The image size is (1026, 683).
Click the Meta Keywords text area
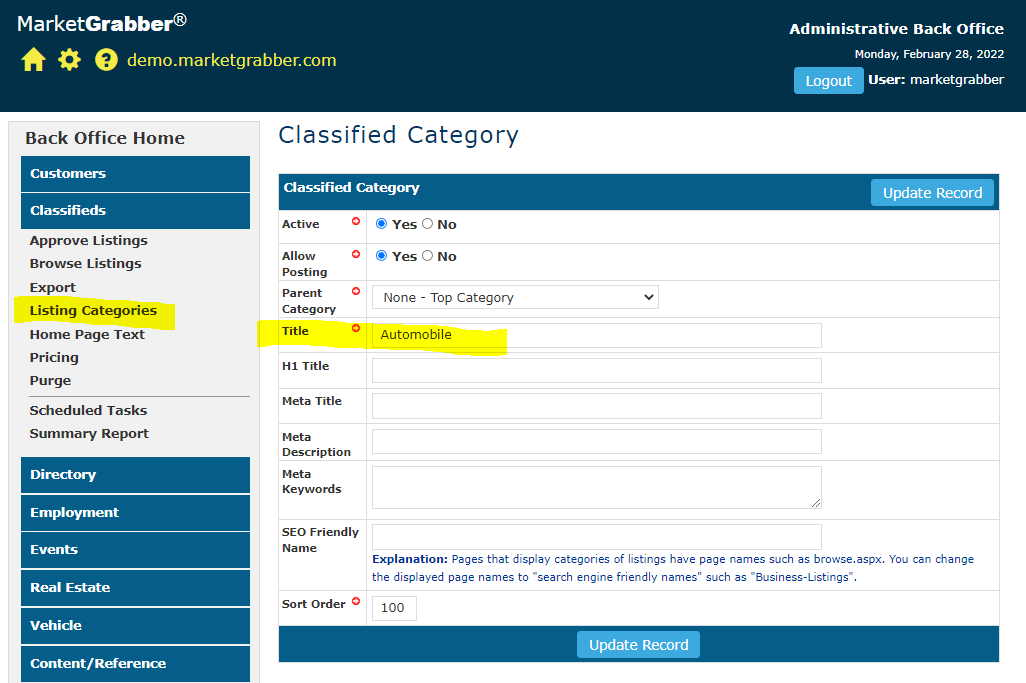point(597,487)
